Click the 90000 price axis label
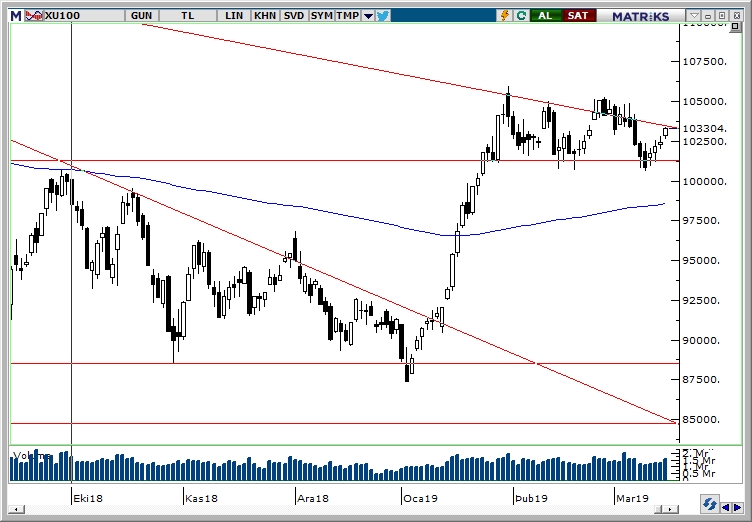 coord(701,340)
